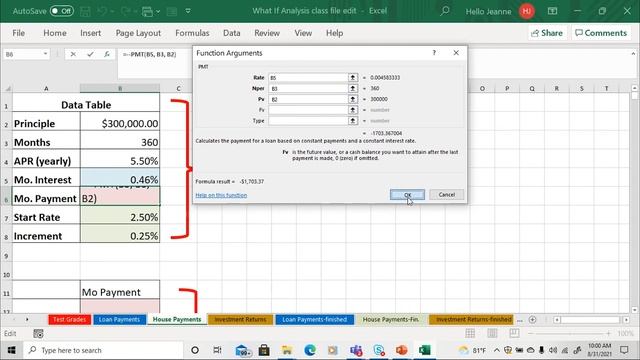Switch to the Insert ribbon tab
The width and height of the screenshot is (640, 360).
pos(90,33)
